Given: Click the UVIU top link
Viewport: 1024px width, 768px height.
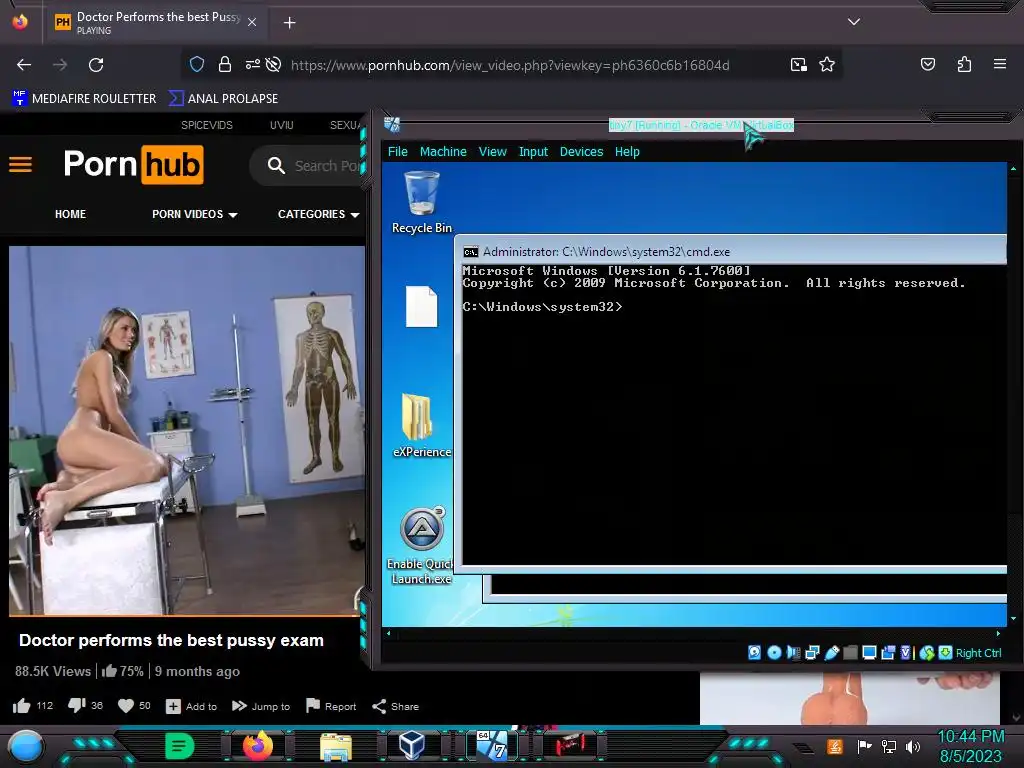Looking at the screenshot, I should click(281, 125).
